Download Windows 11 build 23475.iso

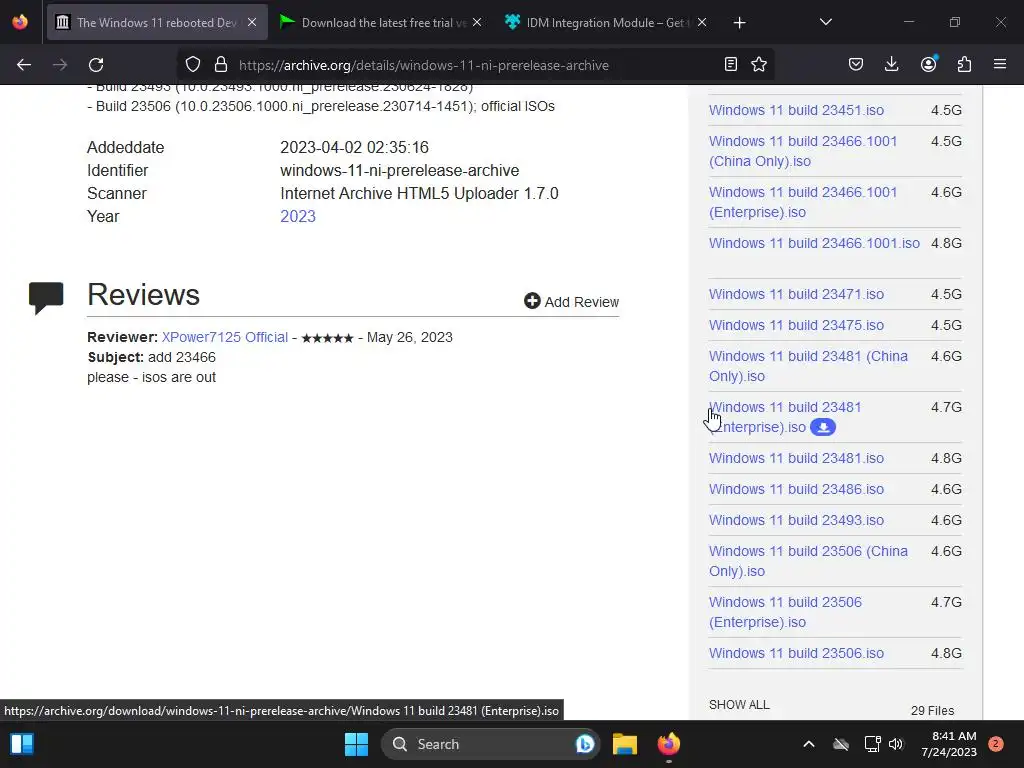(796, 325)
